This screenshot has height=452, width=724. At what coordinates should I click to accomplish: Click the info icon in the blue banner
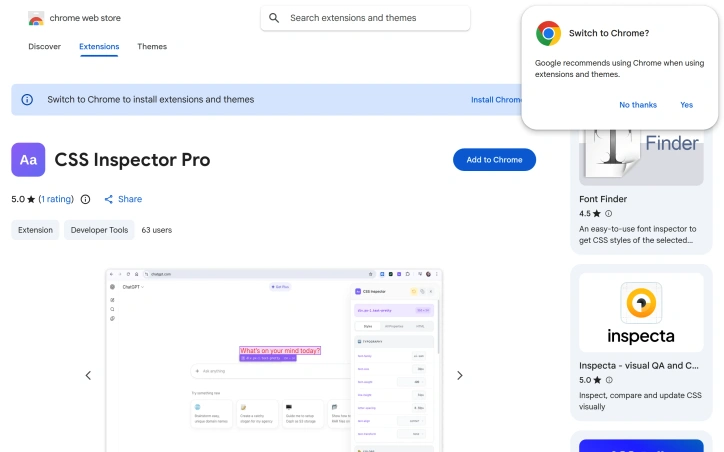[x=27, y=100]
